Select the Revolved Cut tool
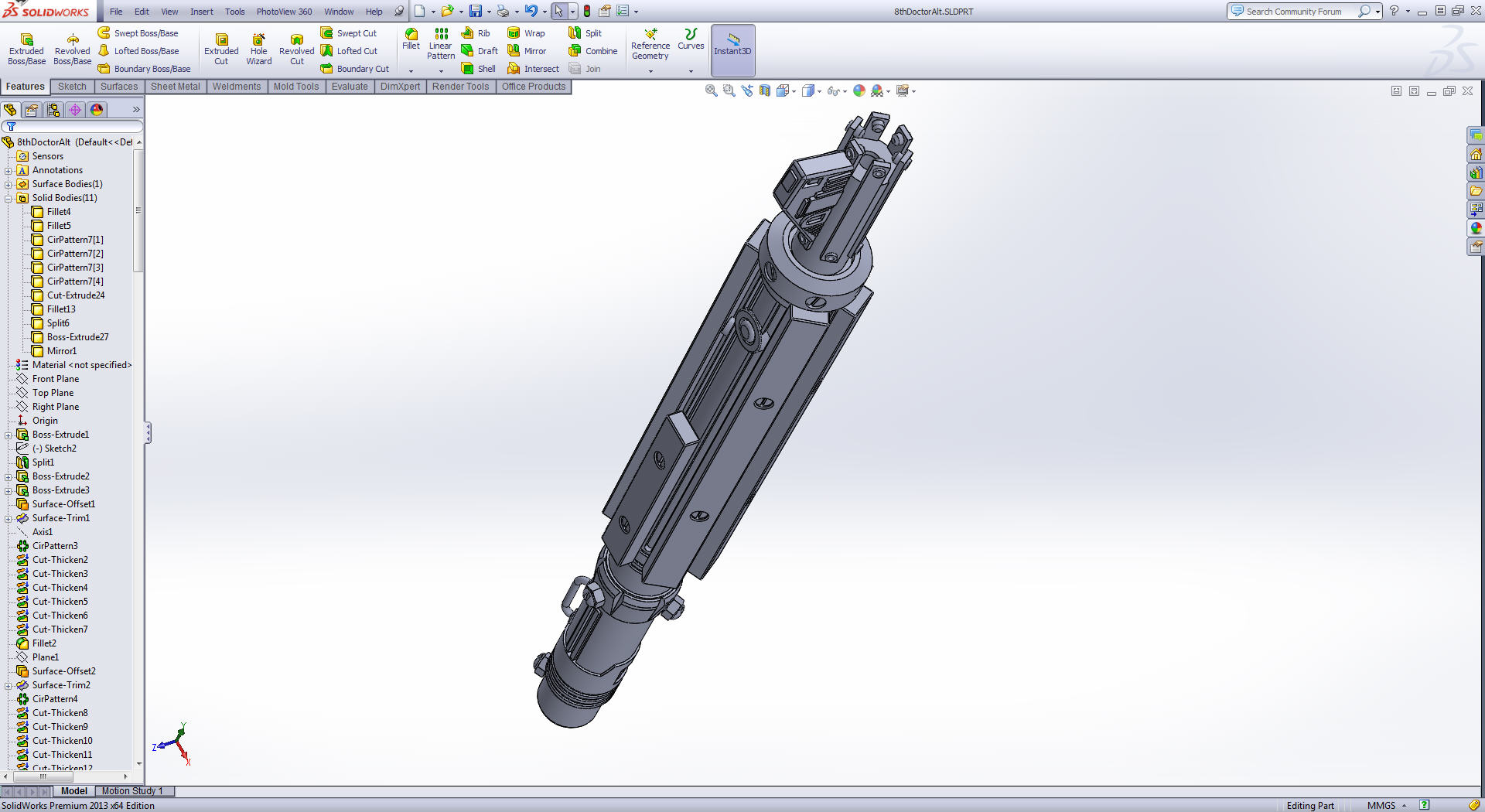 [297, 49]
